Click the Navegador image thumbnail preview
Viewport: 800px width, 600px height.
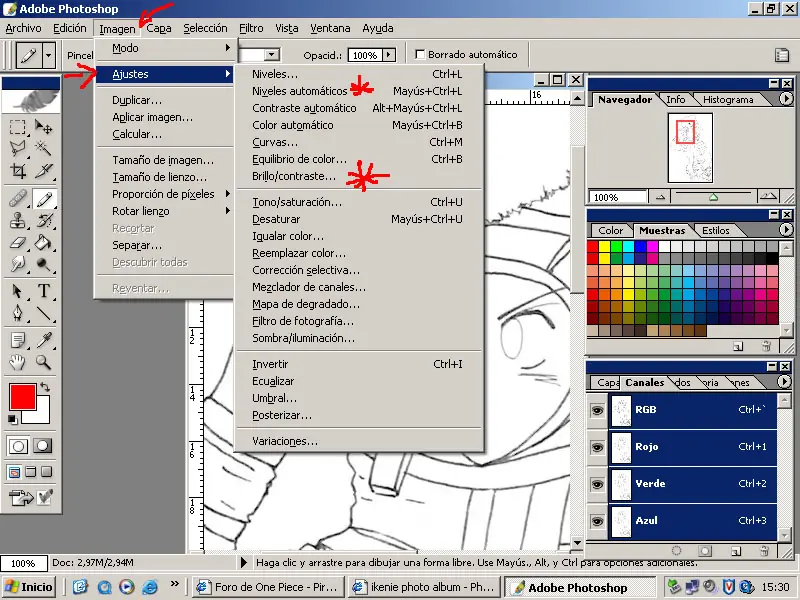coord(690,148)
